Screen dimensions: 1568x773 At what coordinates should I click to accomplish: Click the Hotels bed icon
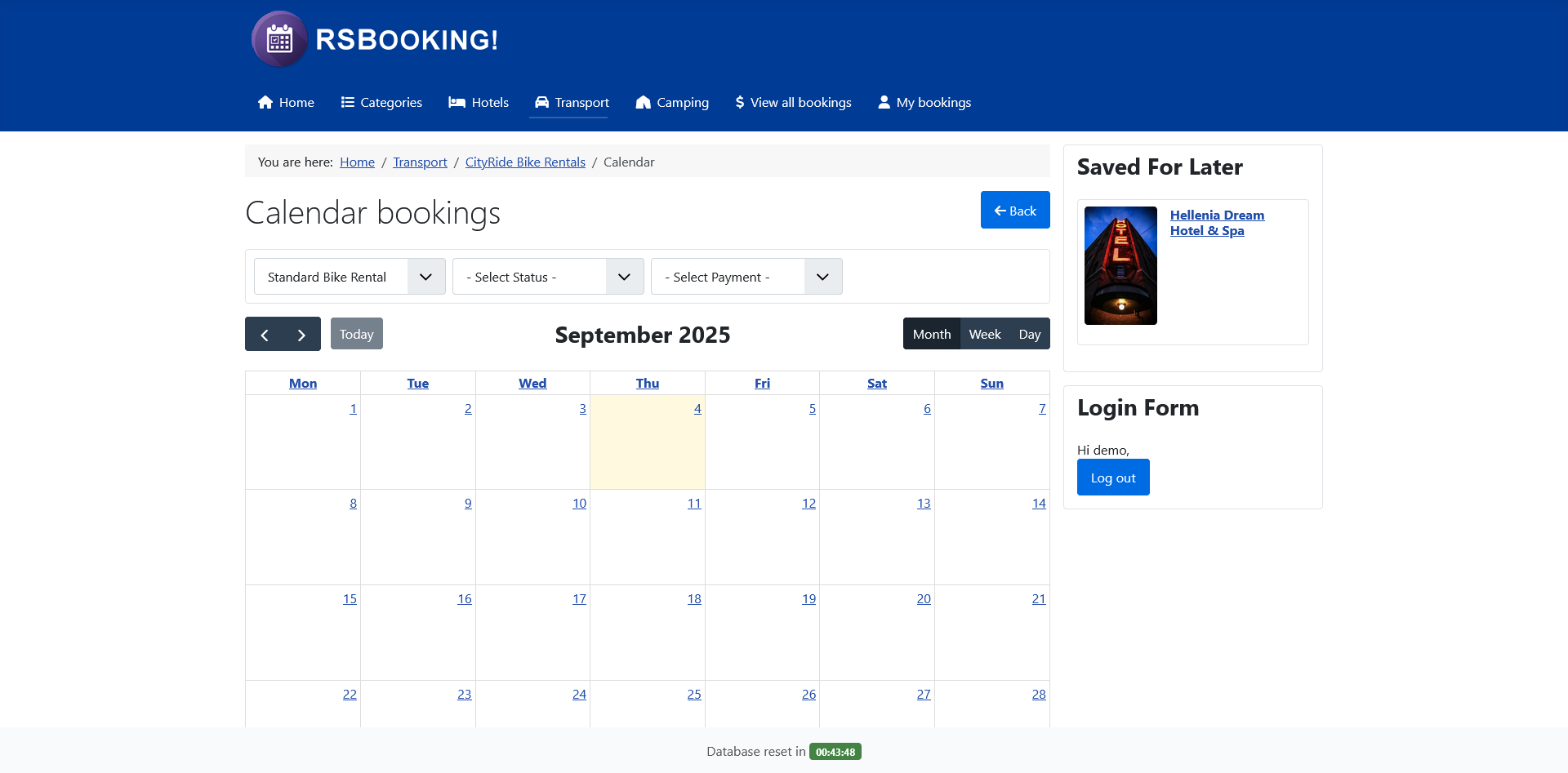click(x=457, y=102)
